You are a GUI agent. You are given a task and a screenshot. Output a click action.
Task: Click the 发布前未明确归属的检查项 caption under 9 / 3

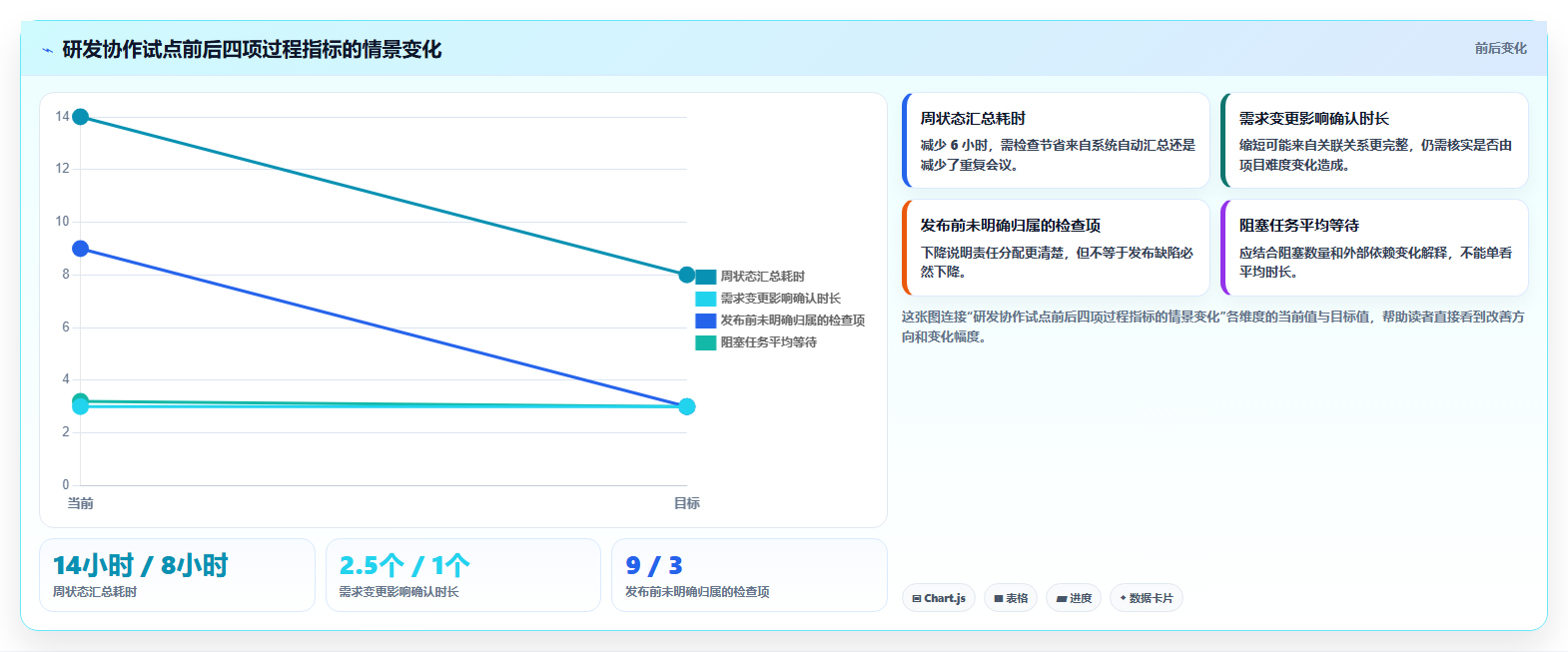pos(697,592)
